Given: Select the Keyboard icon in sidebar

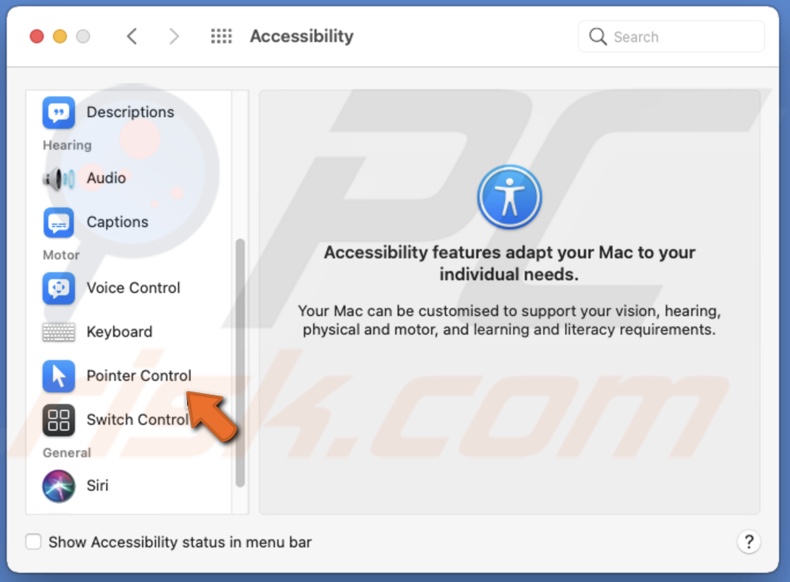Looking at the screenshot, I should (59, 332).
